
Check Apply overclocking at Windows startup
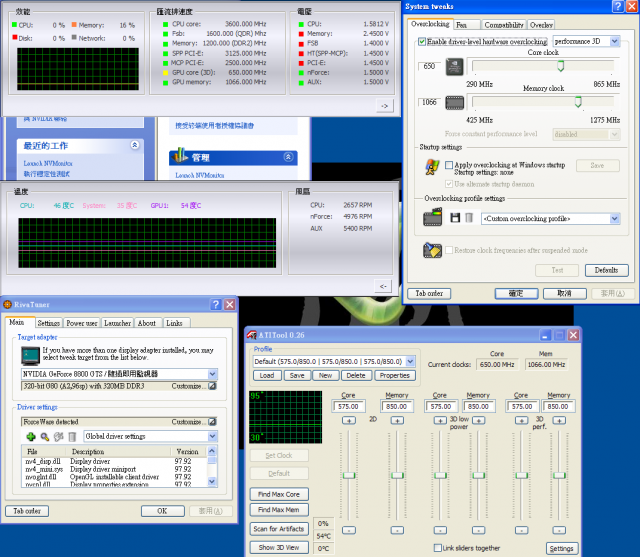click(449, 165)
